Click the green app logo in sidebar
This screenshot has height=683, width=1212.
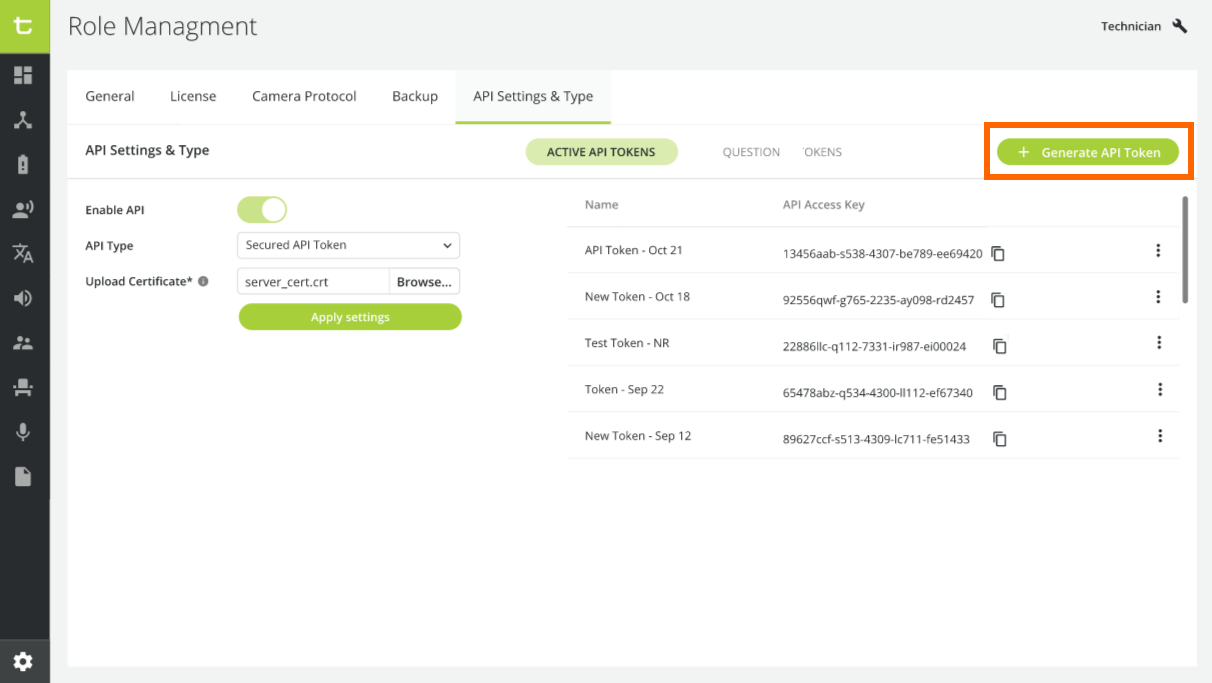(x=24, y=26)
